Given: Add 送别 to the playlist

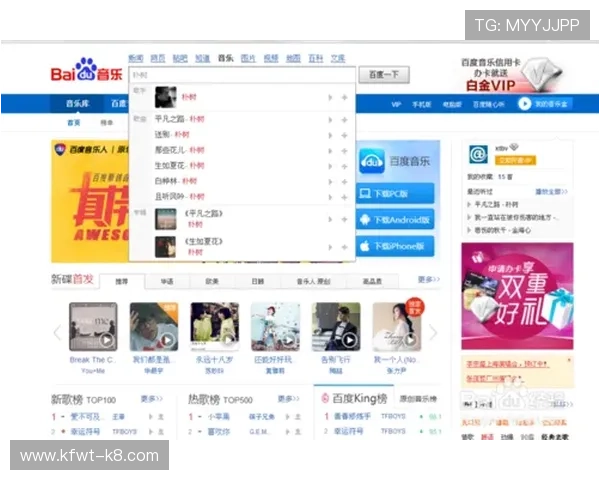Looking at the screenshot, I should tap(344, 136).
